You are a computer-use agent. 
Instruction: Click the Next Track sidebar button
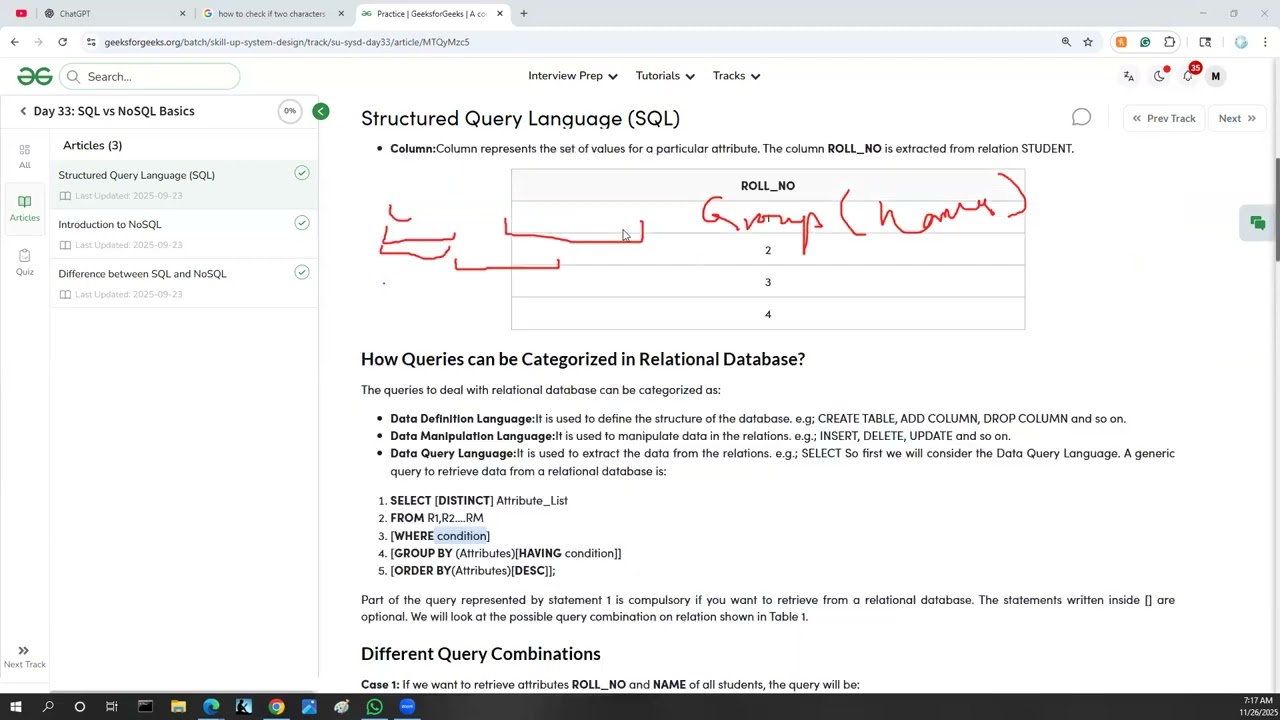(24, 657)
